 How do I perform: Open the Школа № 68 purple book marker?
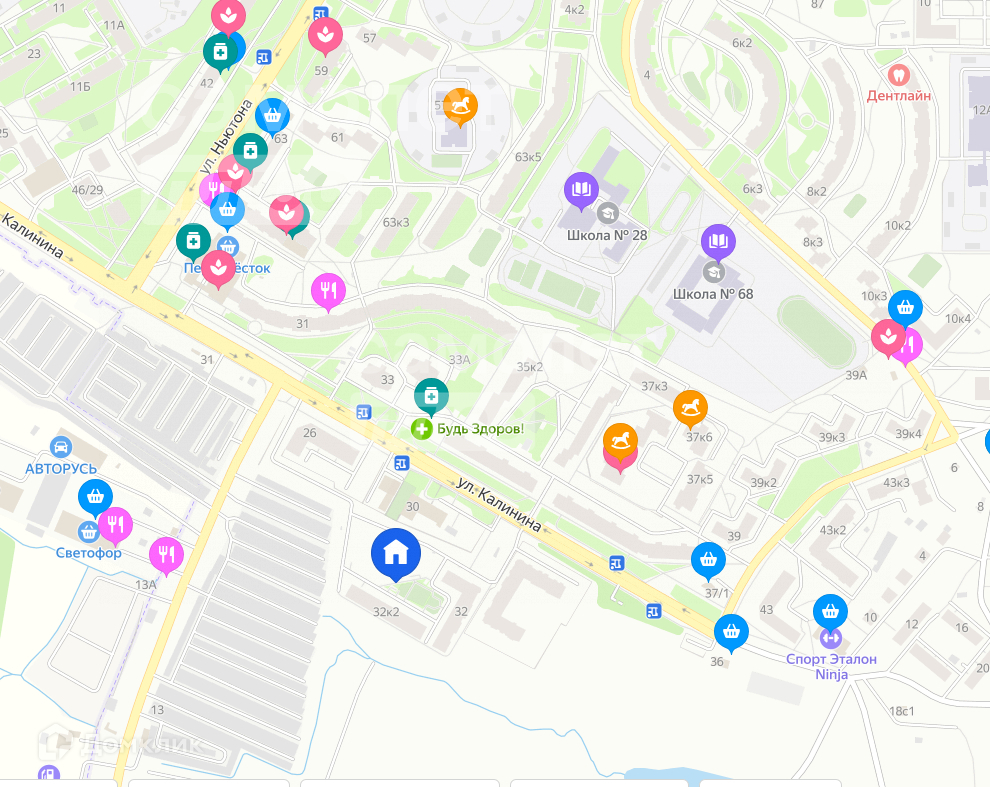[718, 243]
